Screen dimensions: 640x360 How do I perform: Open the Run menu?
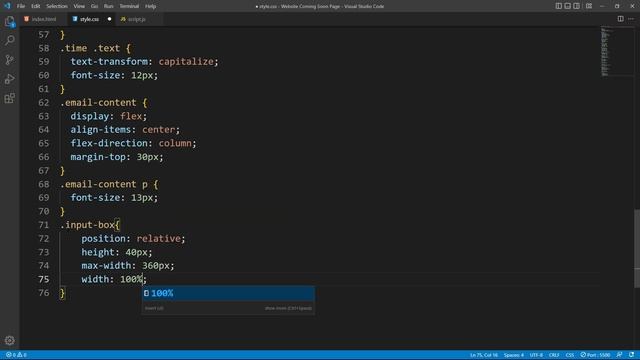[x=108, y=6]
